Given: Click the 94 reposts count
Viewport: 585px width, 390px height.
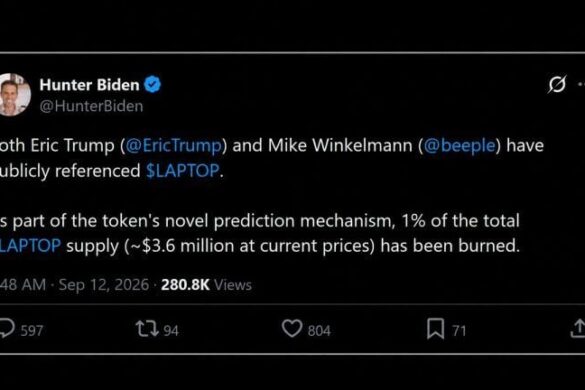Looking at the screenshot, I should click(x=171, y=331).
